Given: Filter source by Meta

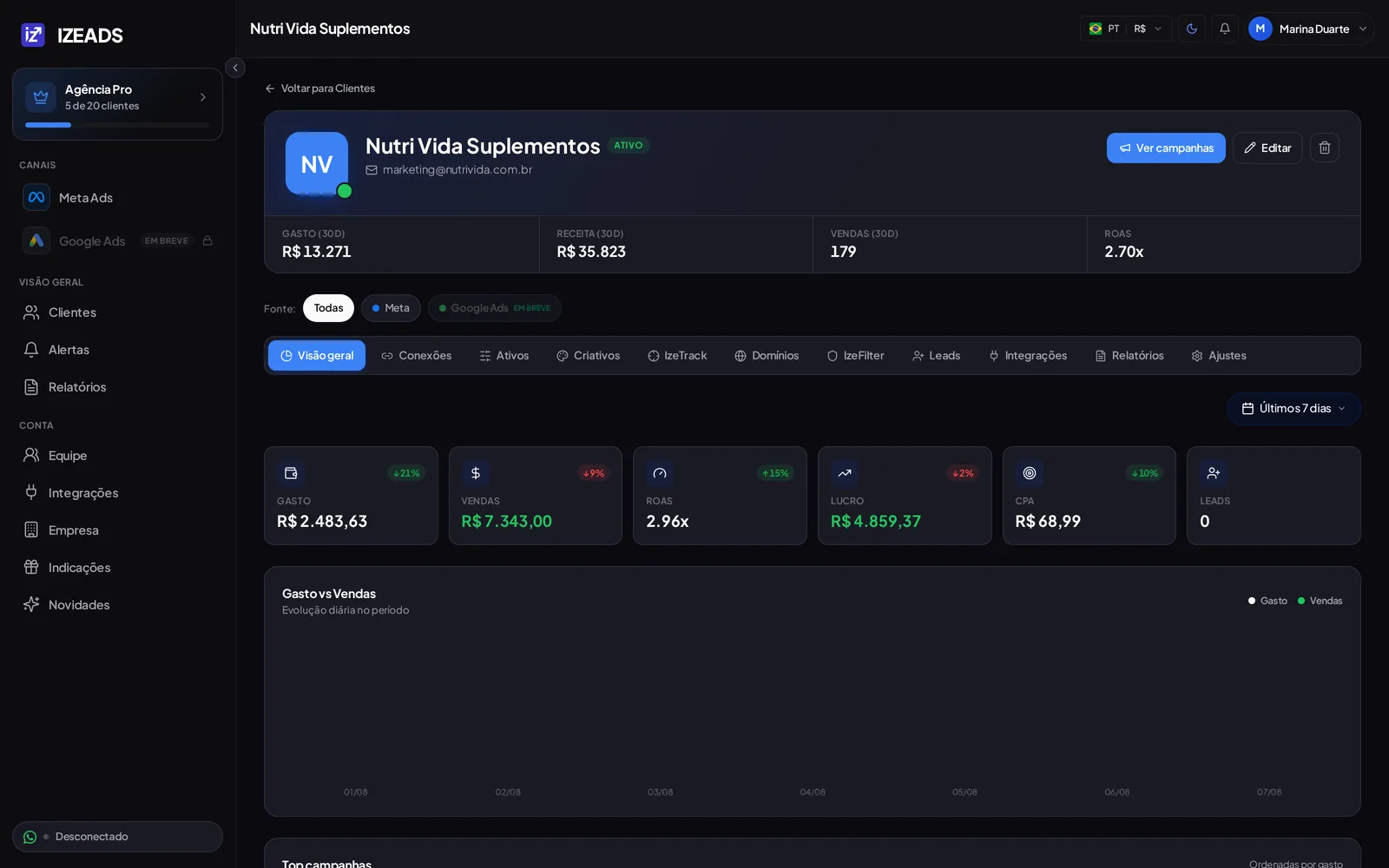Looking at the screenshot, I should [391, 308].
